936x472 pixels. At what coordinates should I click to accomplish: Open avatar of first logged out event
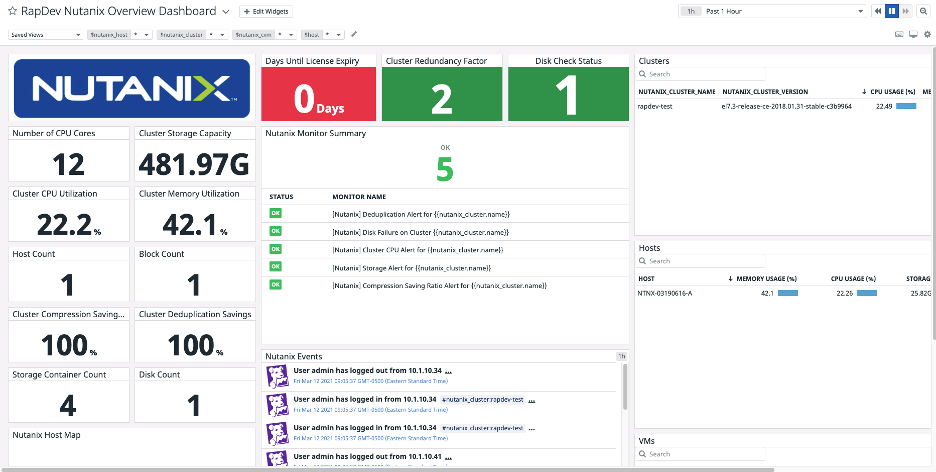pyautogui.click(x=278, y=377)
